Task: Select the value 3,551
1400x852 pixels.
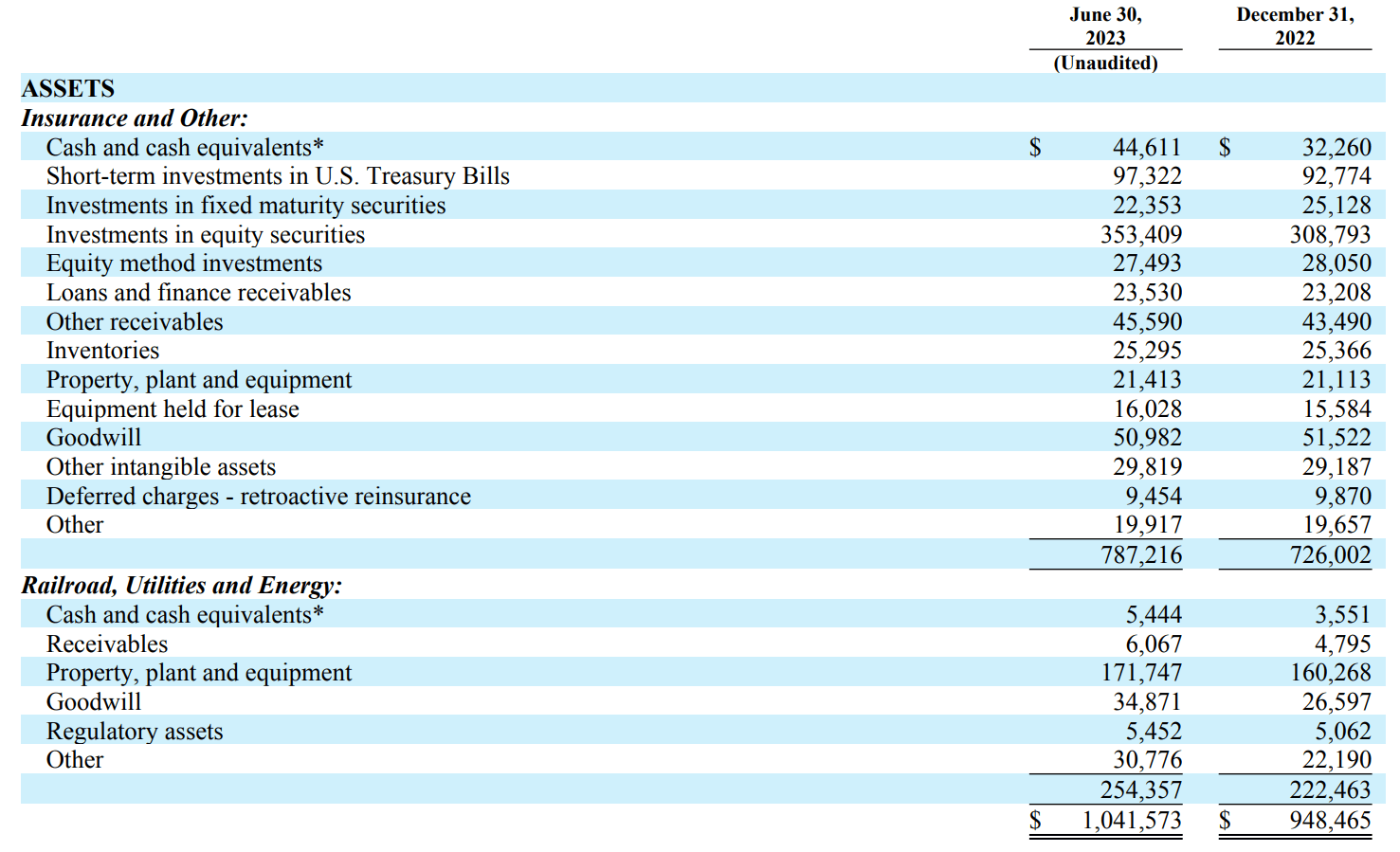Action: (1343, 615)
